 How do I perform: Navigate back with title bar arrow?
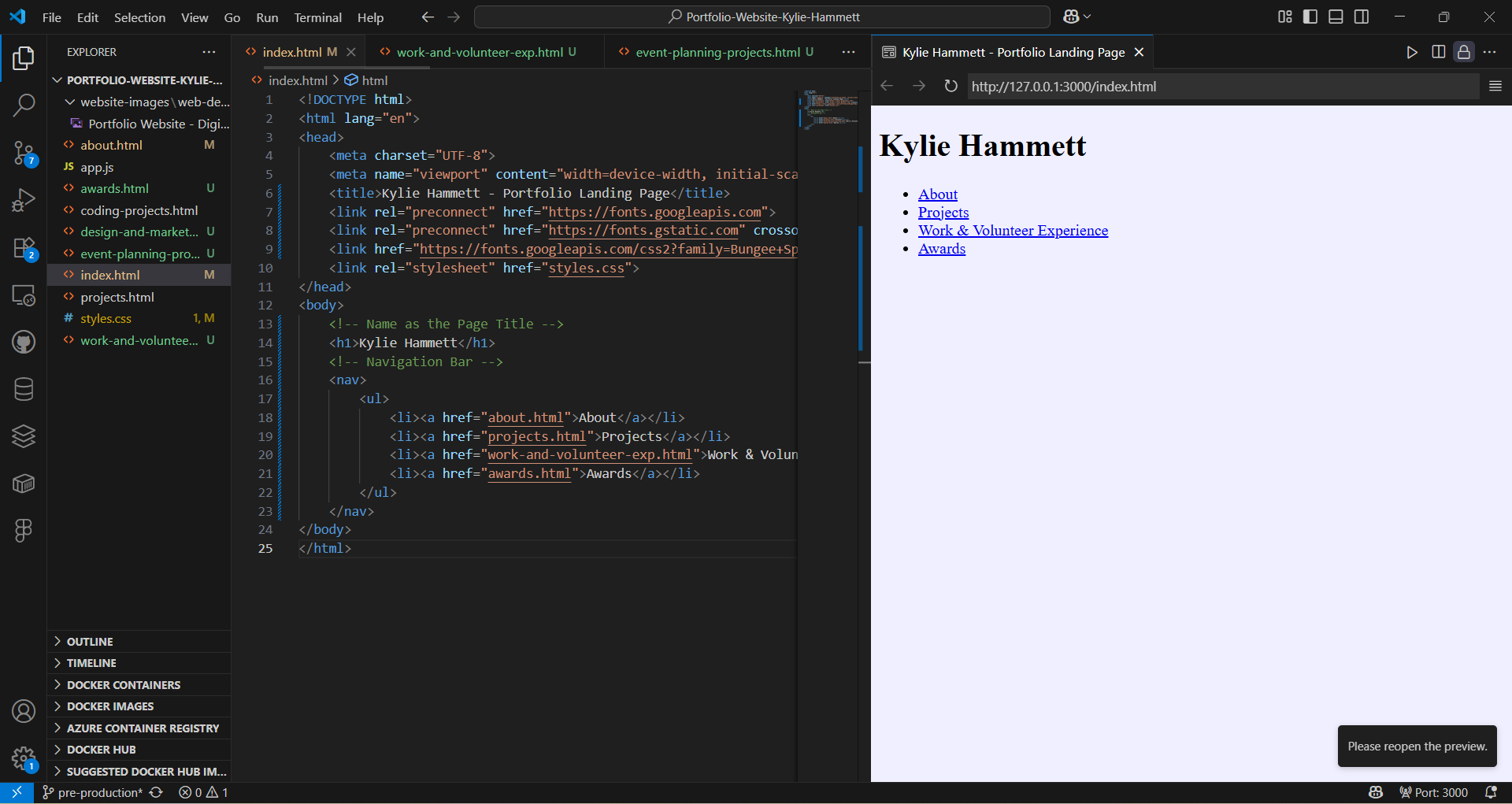(x=428, y=17)
